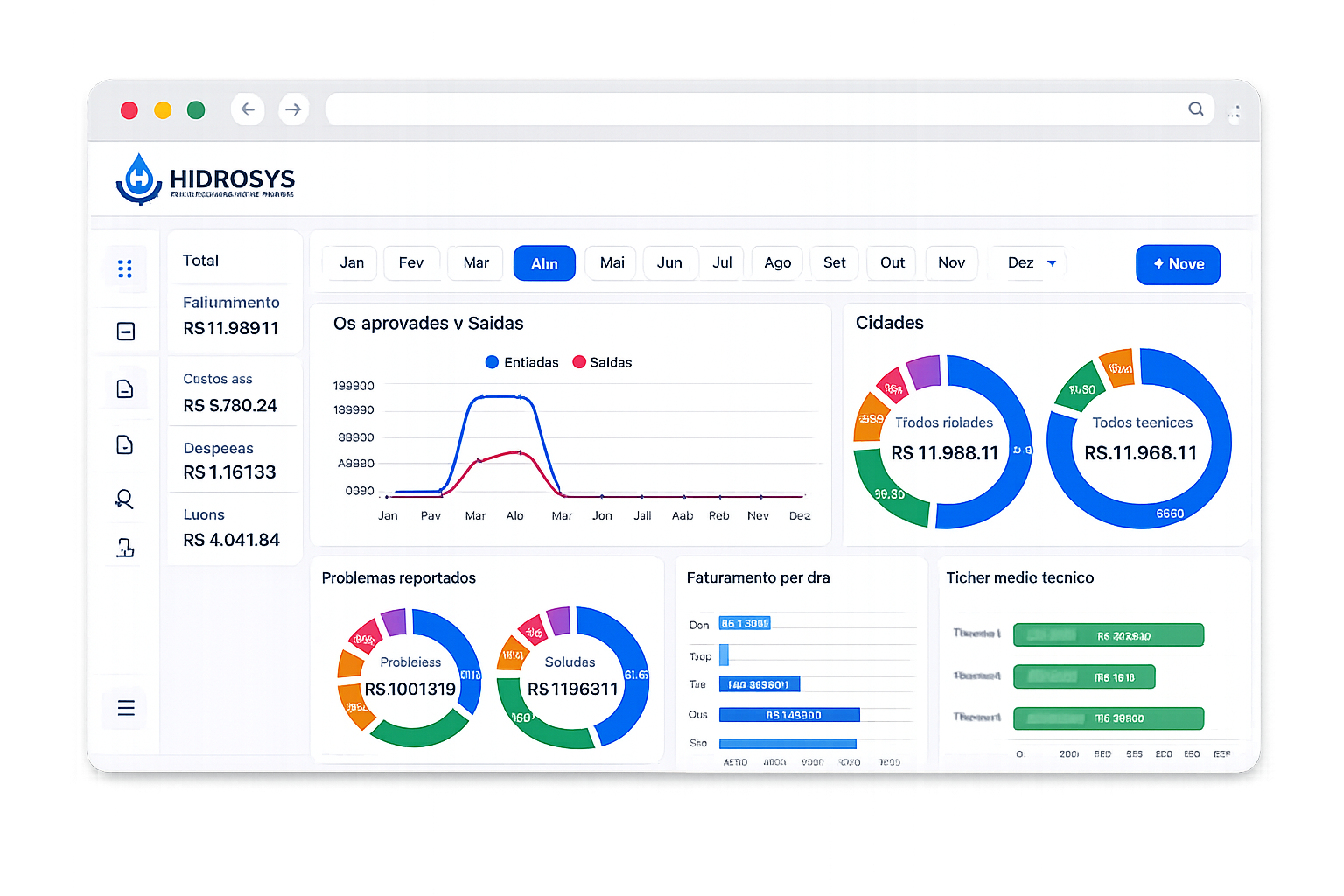Click the minus-box icon in sidebar
The width and height of the screenshot is (1344, 896).
[126, 332]
